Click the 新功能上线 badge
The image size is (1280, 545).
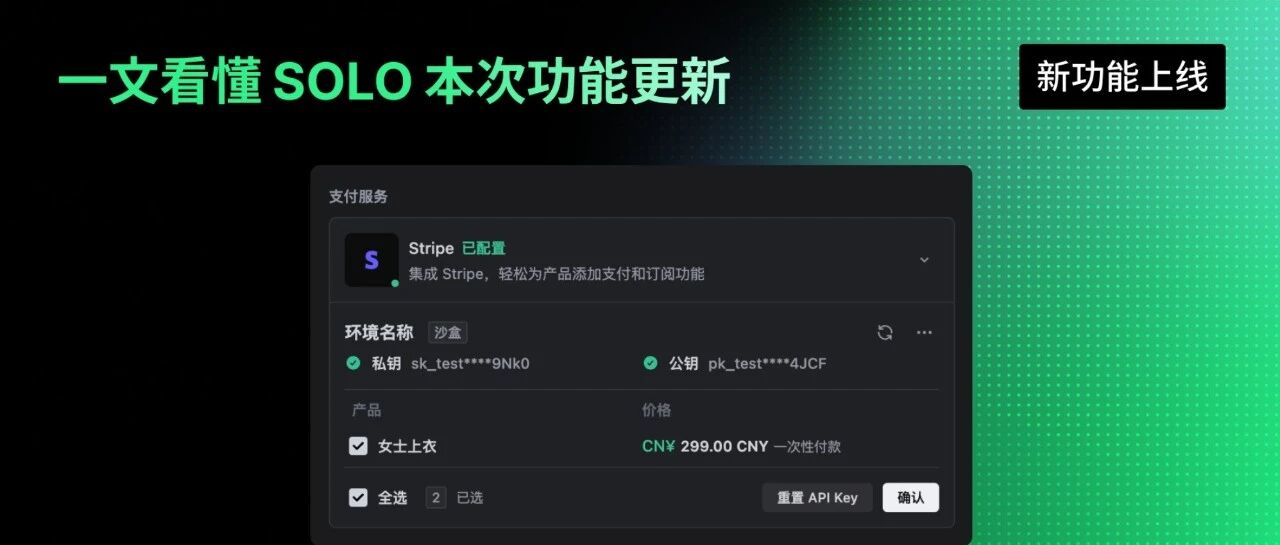point(1122,77)
